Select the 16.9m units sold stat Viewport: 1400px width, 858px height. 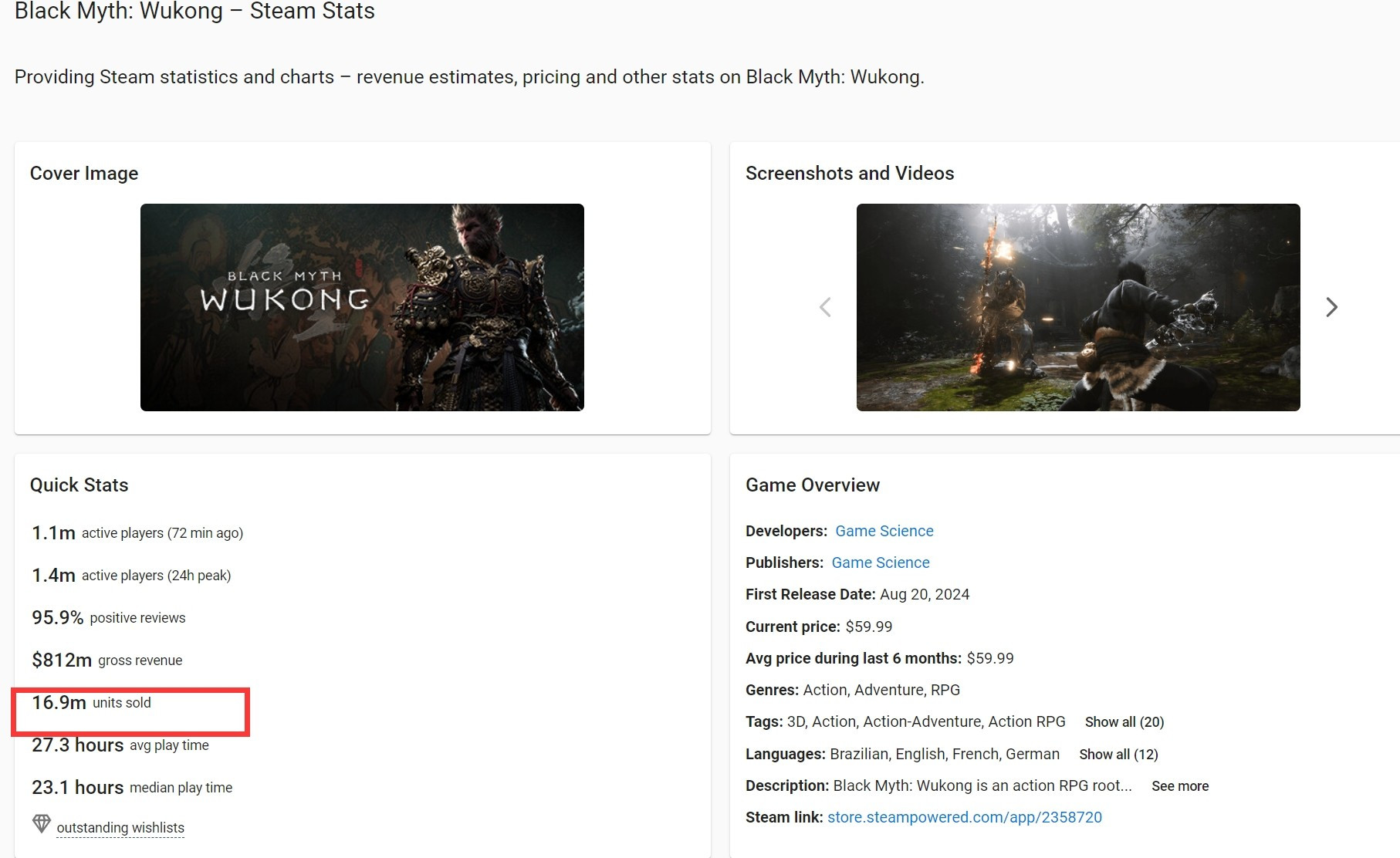(92, 703)
